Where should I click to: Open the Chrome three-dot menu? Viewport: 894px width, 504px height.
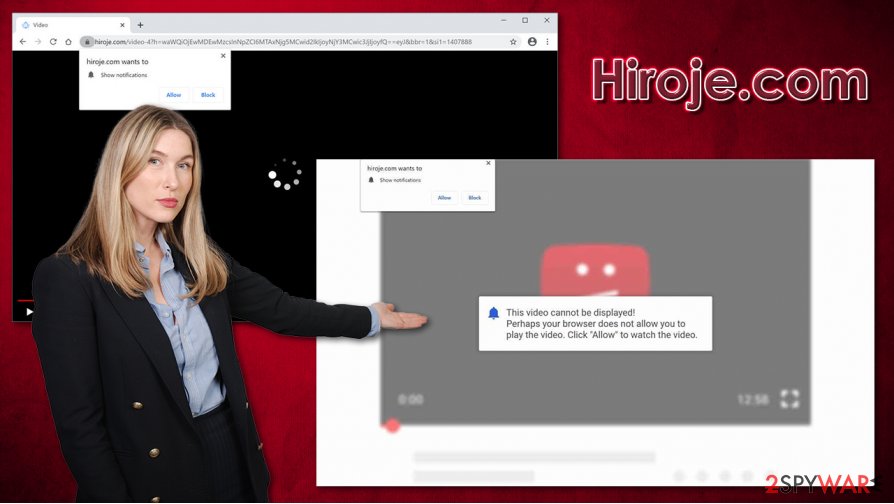coord(547,42)
